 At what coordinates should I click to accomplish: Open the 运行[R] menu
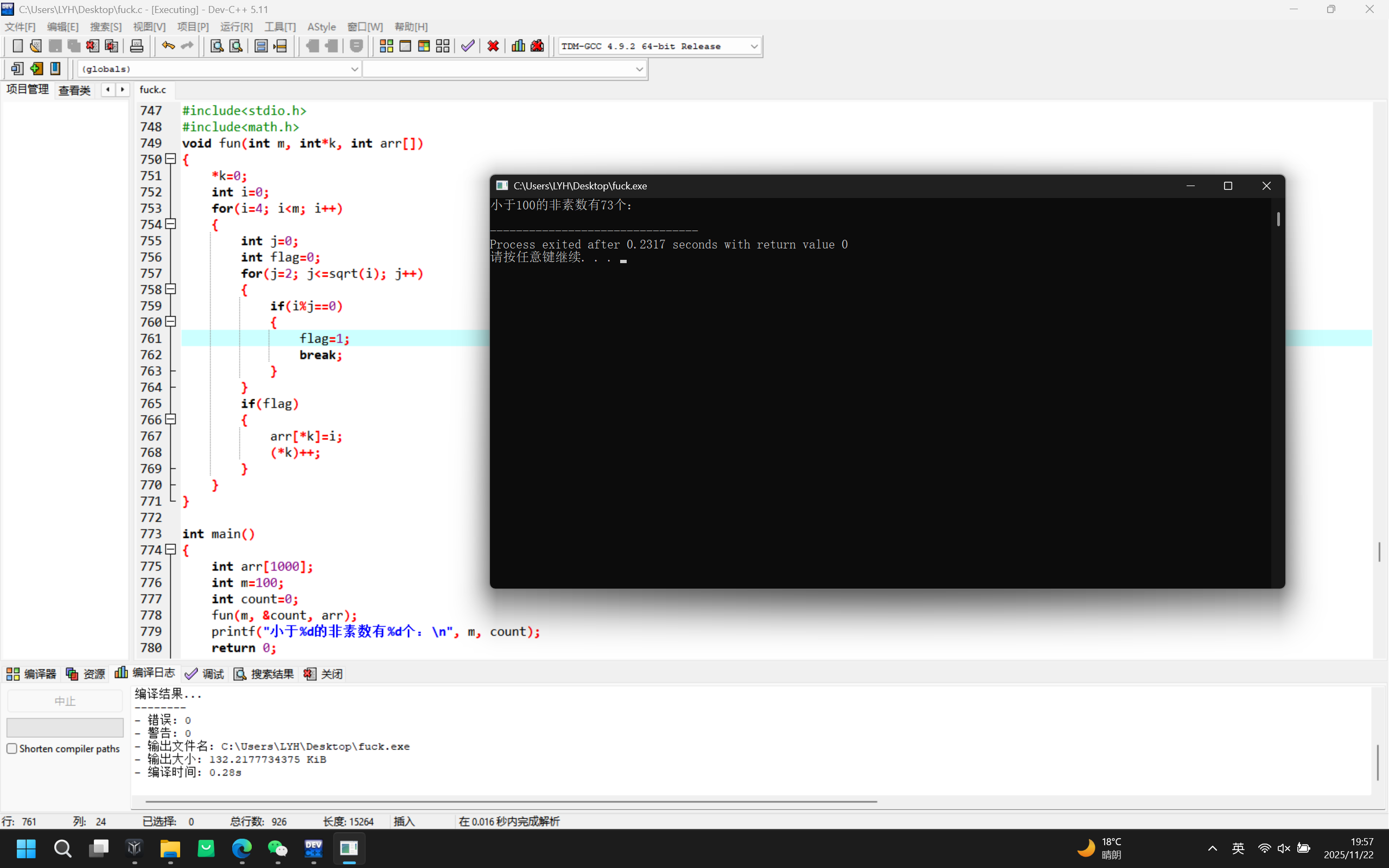pos(236,27)
